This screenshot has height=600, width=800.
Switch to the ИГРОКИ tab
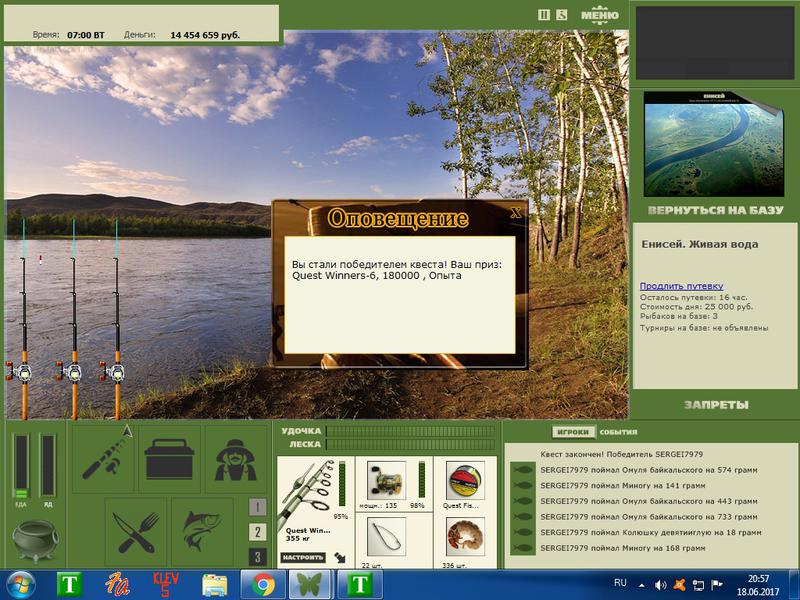point(573,432)
